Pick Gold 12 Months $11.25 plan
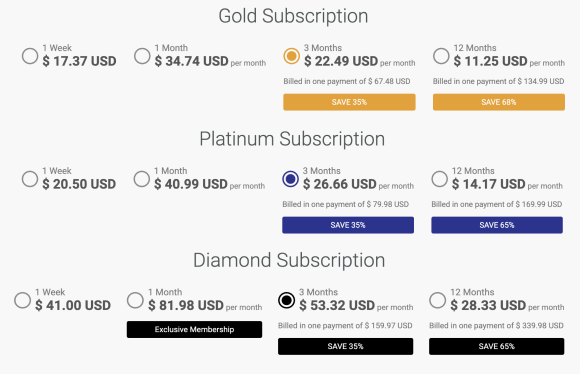 441,56
